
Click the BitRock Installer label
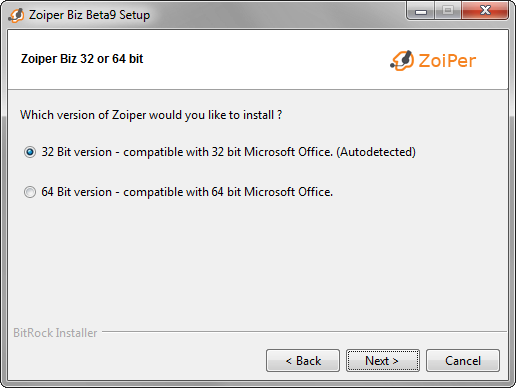tap(55, 333)
